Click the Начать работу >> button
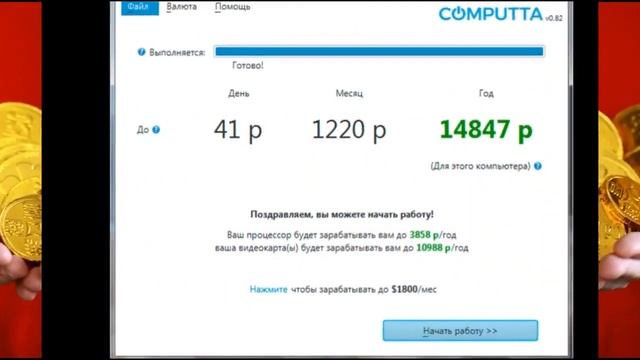 (x=460, y=331)
